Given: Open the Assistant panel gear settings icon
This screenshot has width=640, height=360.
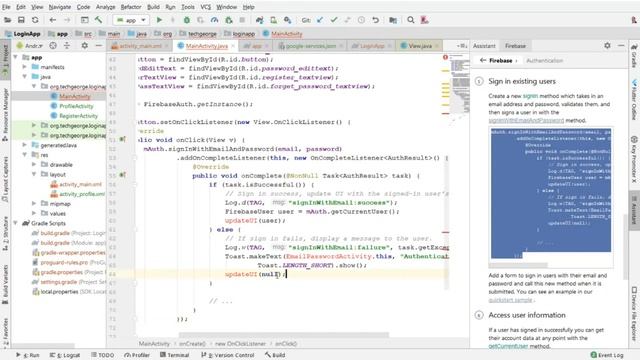Looking at the screenshot, I should pyautogui.click(x=607, y=46).
